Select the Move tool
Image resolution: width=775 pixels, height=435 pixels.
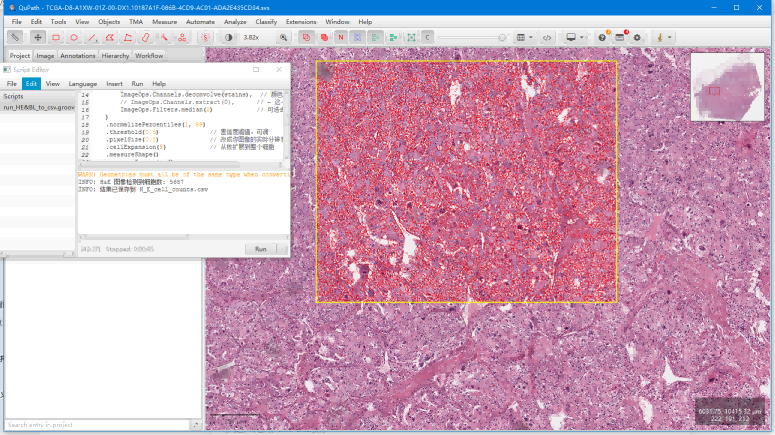point(38,37)
